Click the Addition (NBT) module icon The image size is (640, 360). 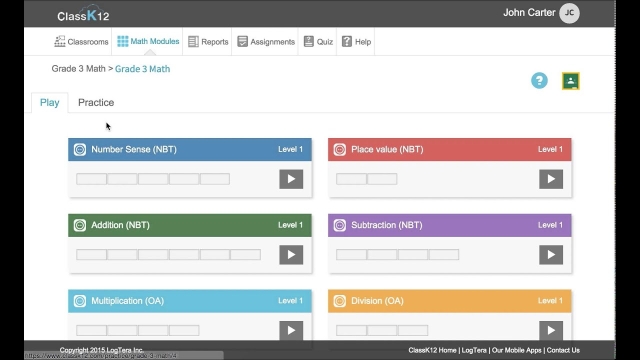click(80, 225)
